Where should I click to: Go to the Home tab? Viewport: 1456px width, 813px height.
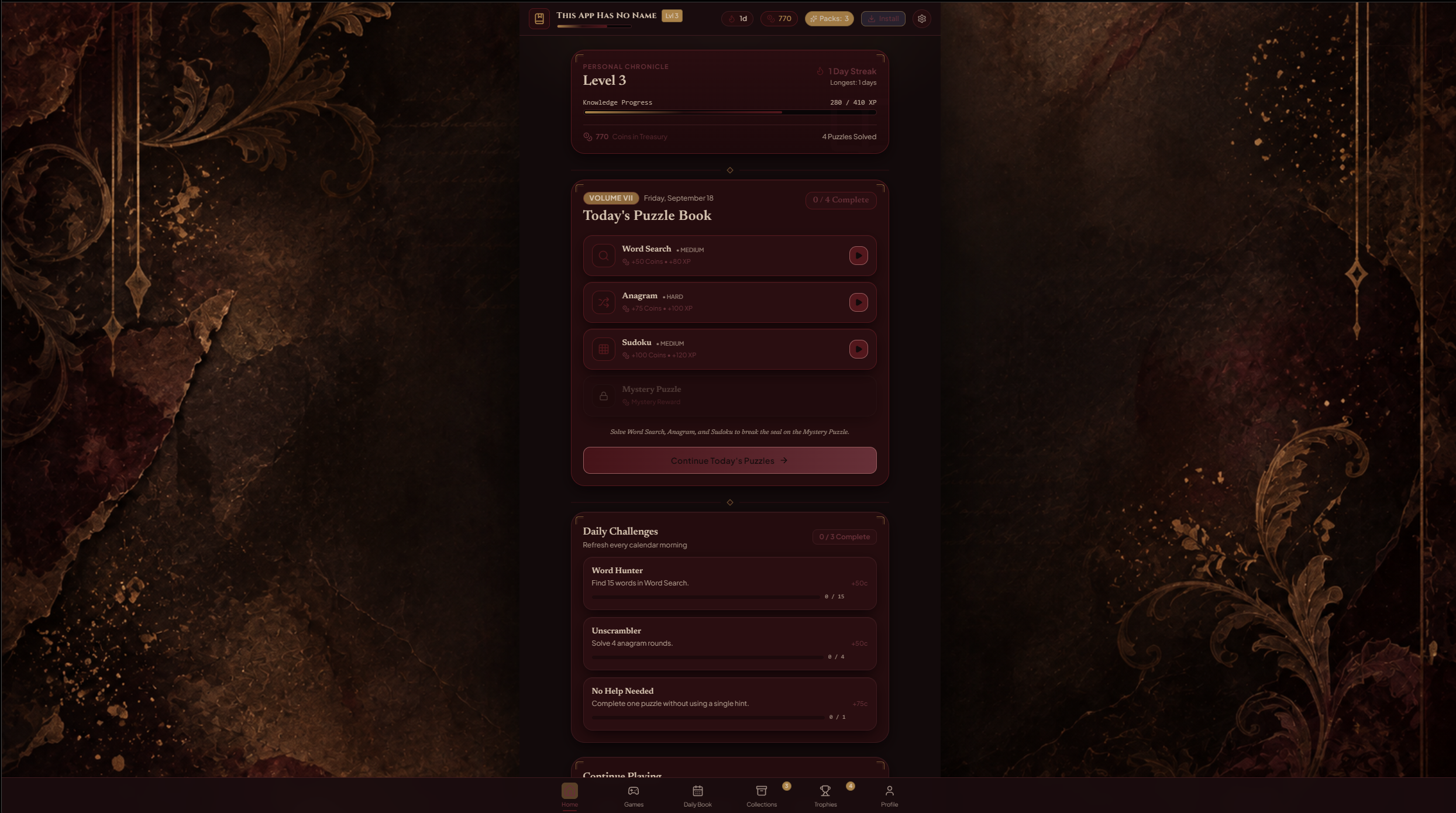point(569,795)
